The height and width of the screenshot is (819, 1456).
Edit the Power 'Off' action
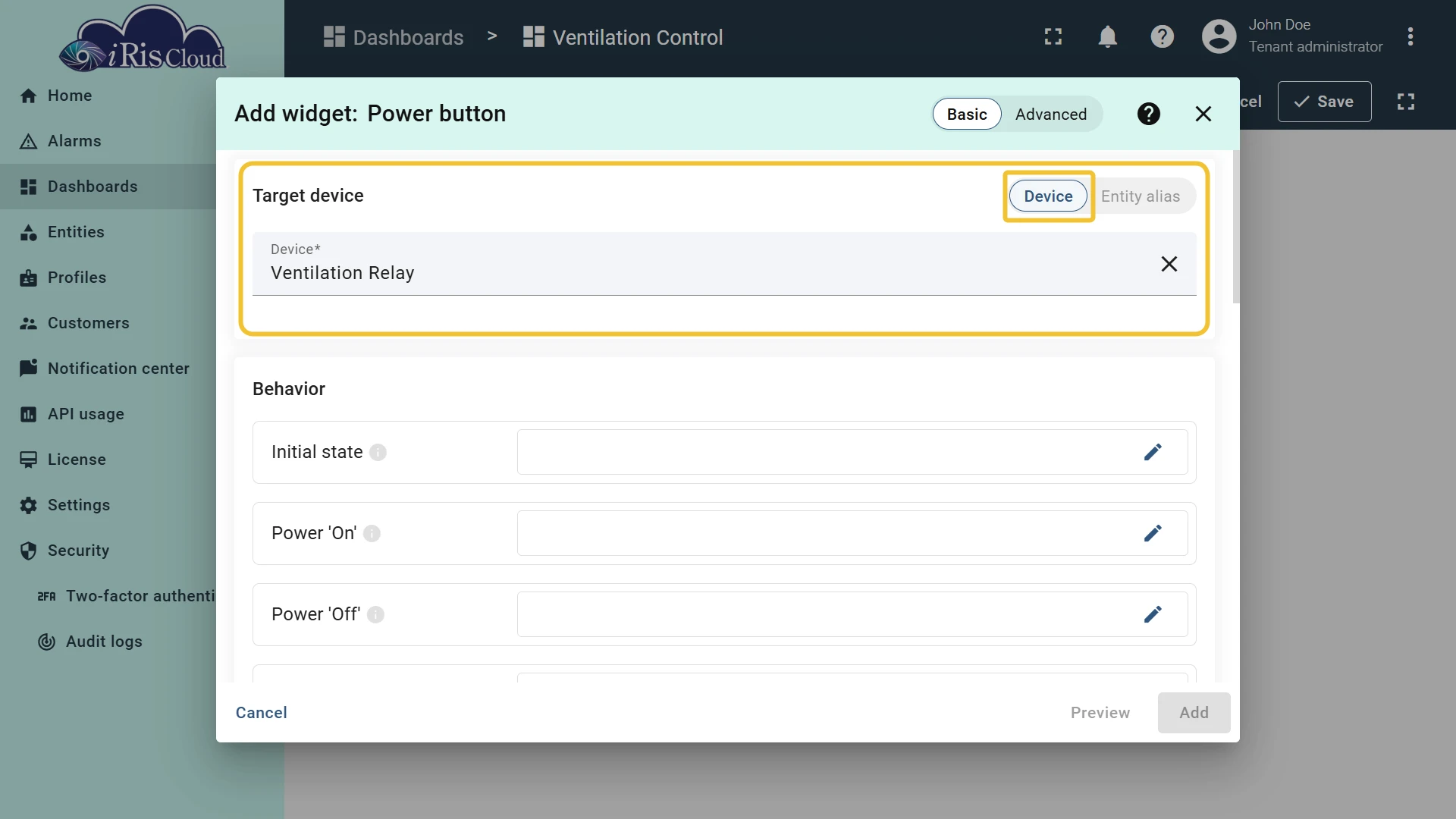(x=1152, y=614)
